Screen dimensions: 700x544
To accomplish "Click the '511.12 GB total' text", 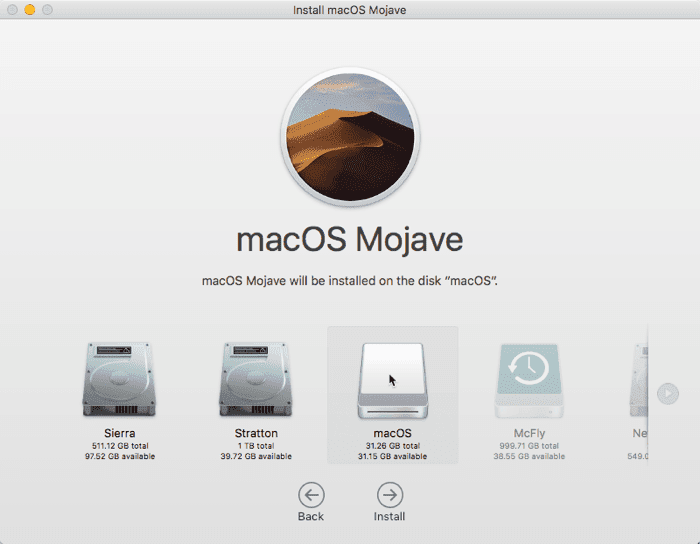I will 120,445.
